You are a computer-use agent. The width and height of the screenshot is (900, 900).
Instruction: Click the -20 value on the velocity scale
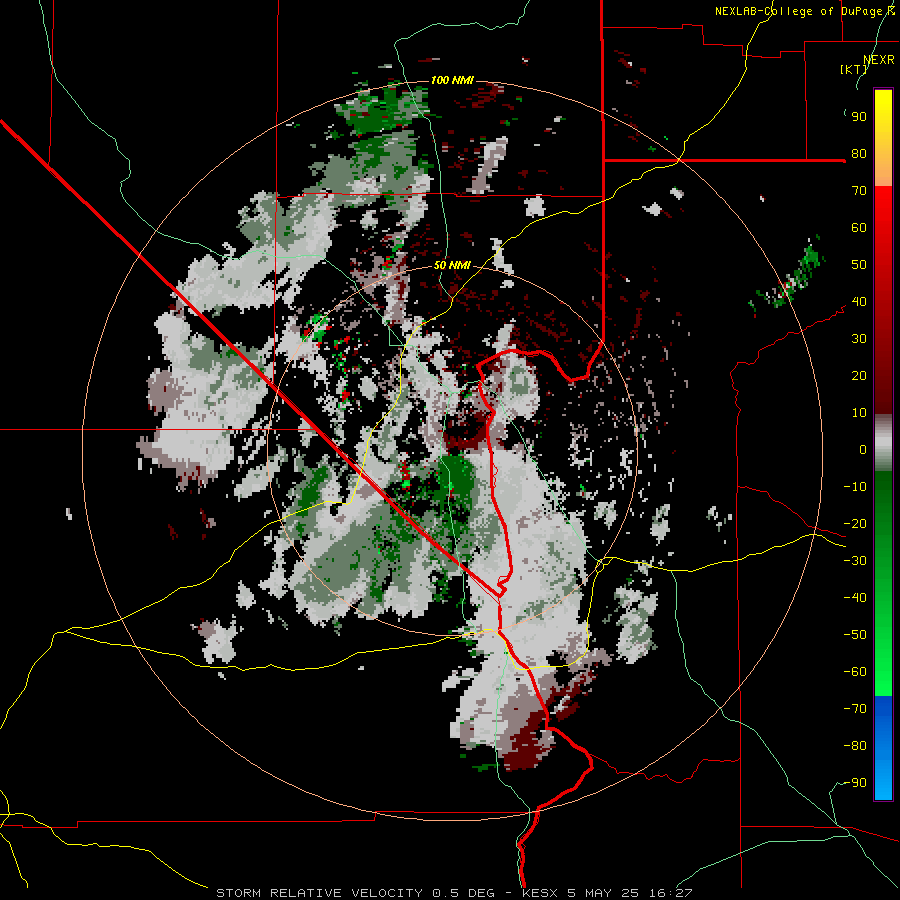855,524
